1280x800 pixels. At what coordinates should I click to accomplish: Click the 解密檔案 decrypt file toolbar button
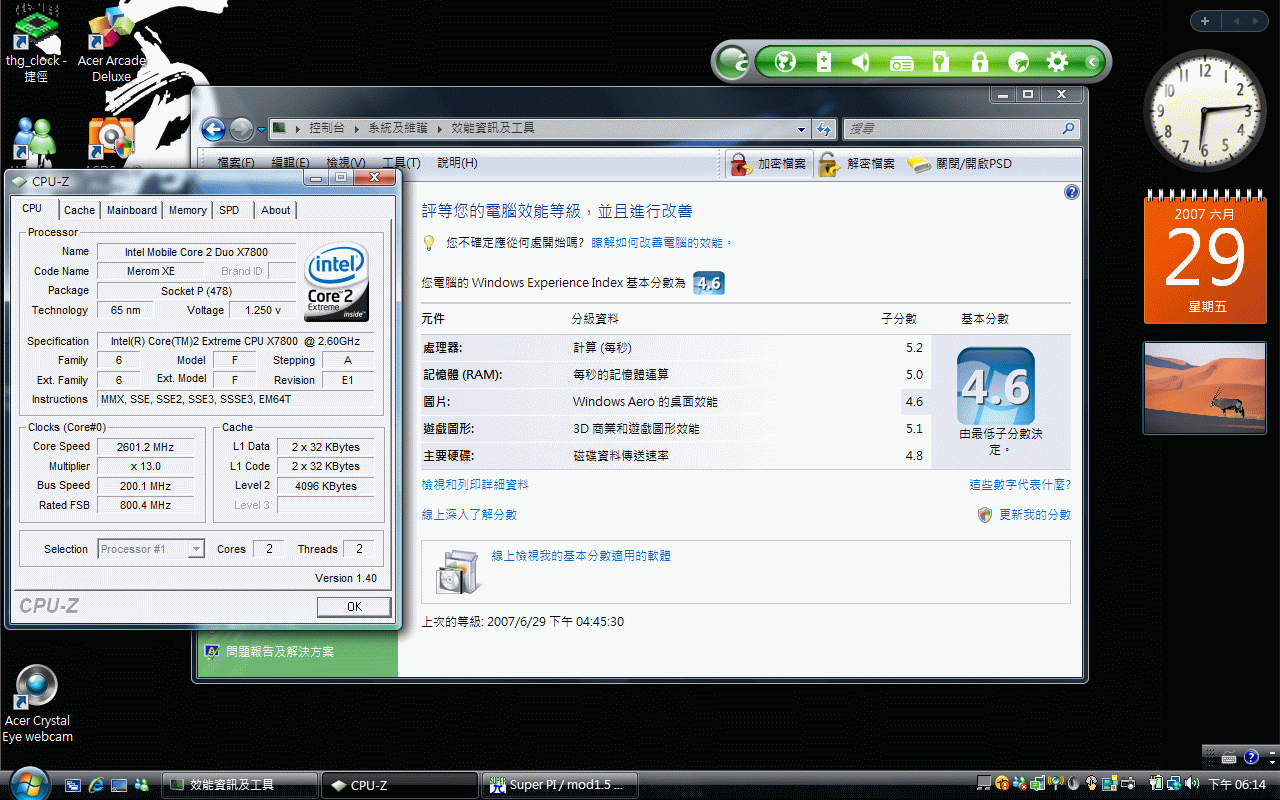pos(857,164)
